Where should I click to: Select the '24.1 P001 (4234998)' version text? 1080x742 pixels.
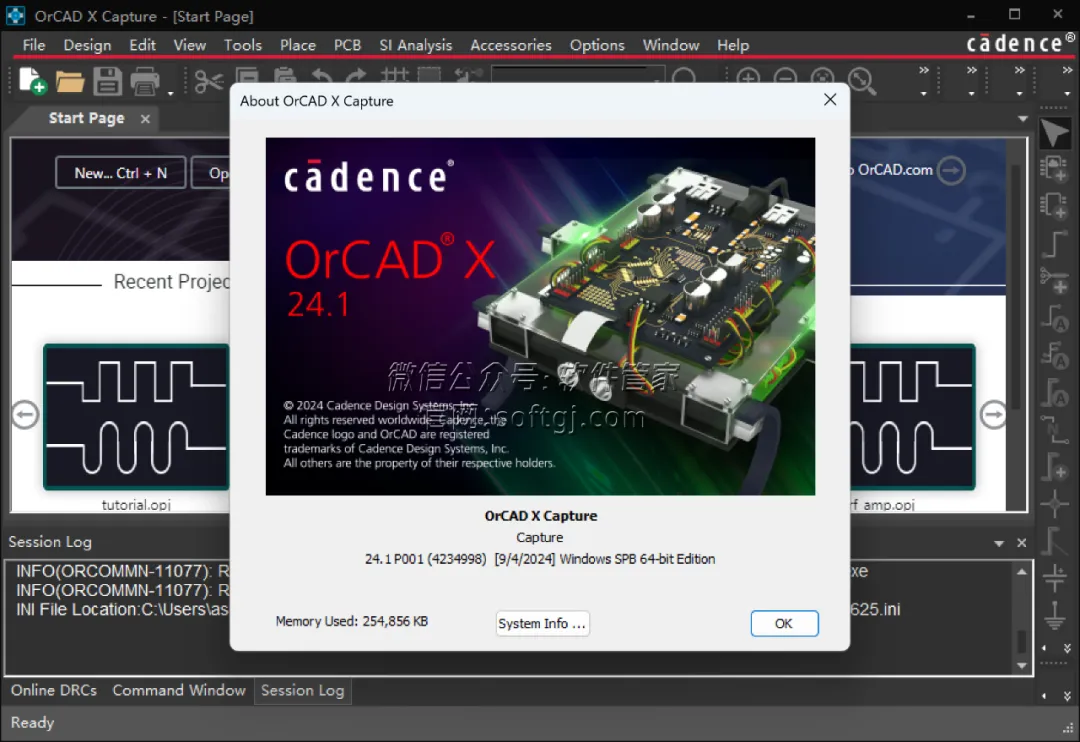point(426,559)
